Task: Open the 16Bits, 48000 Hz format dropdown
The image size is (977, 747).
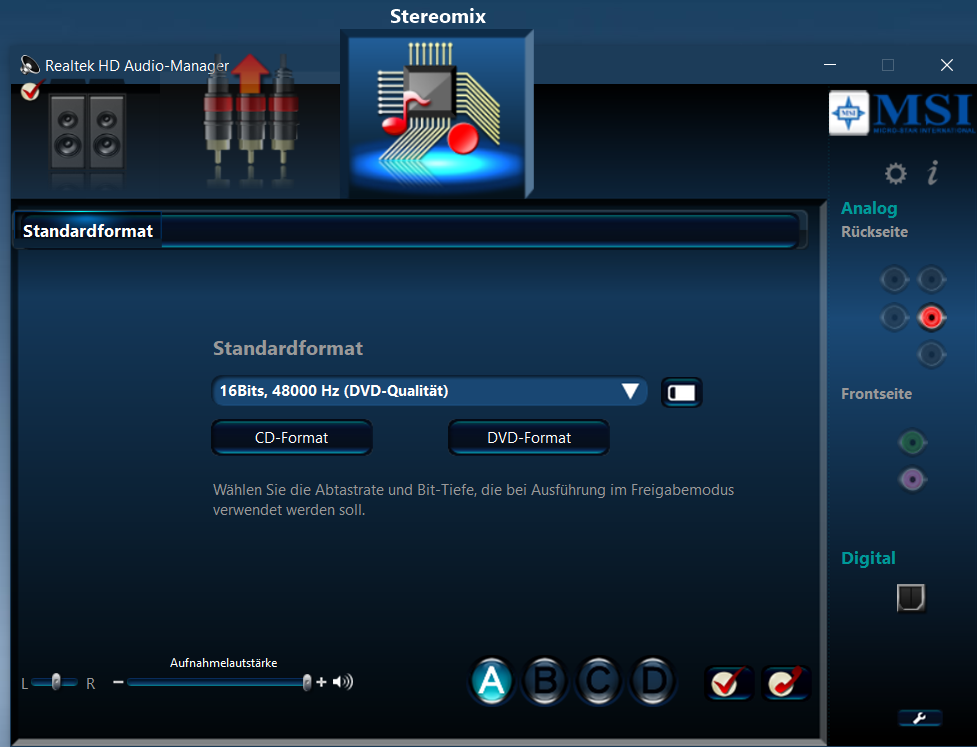Action: 429,391
